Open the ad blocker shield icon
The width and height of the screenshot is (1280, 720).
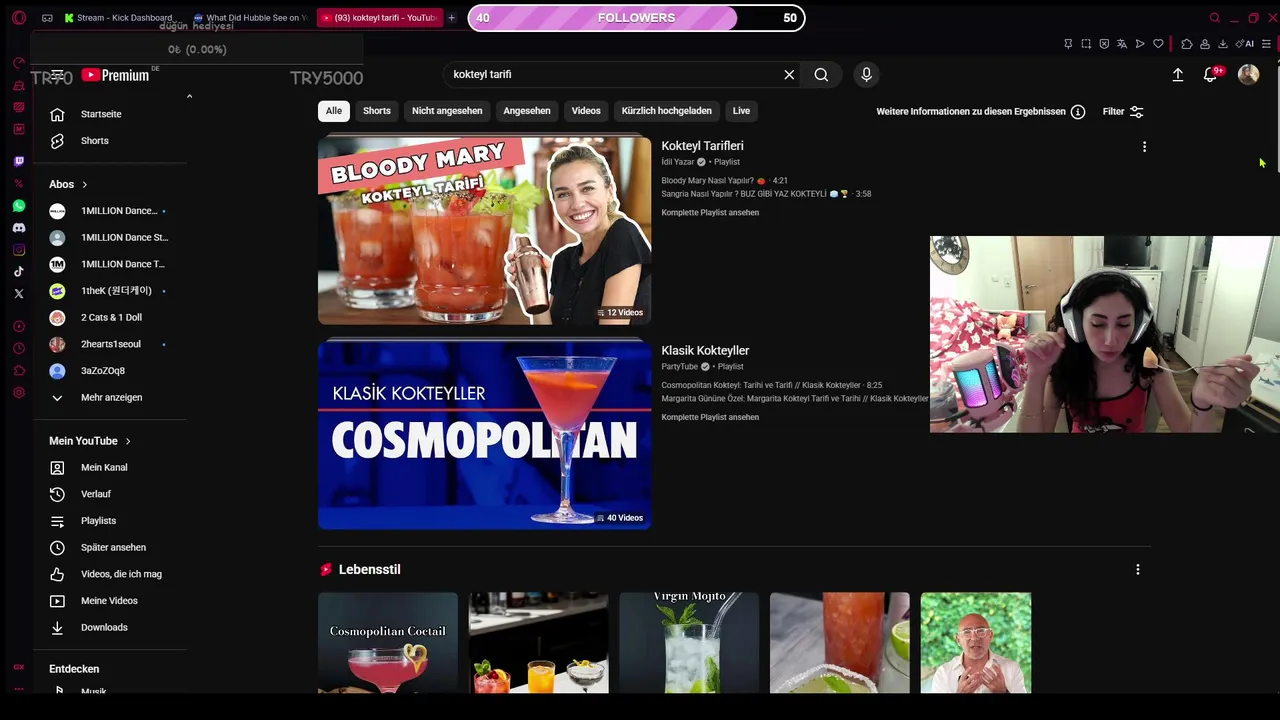1104,44
